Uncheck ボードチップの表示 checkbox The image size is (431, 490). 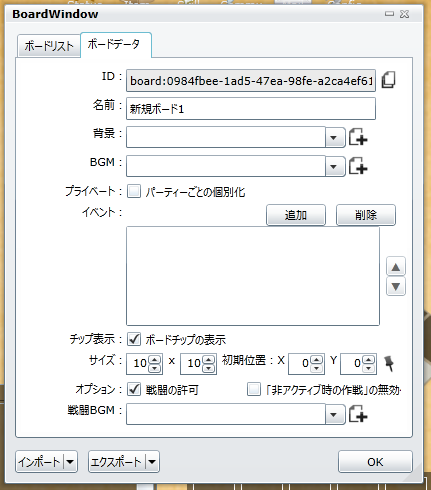tap(134, 339)
